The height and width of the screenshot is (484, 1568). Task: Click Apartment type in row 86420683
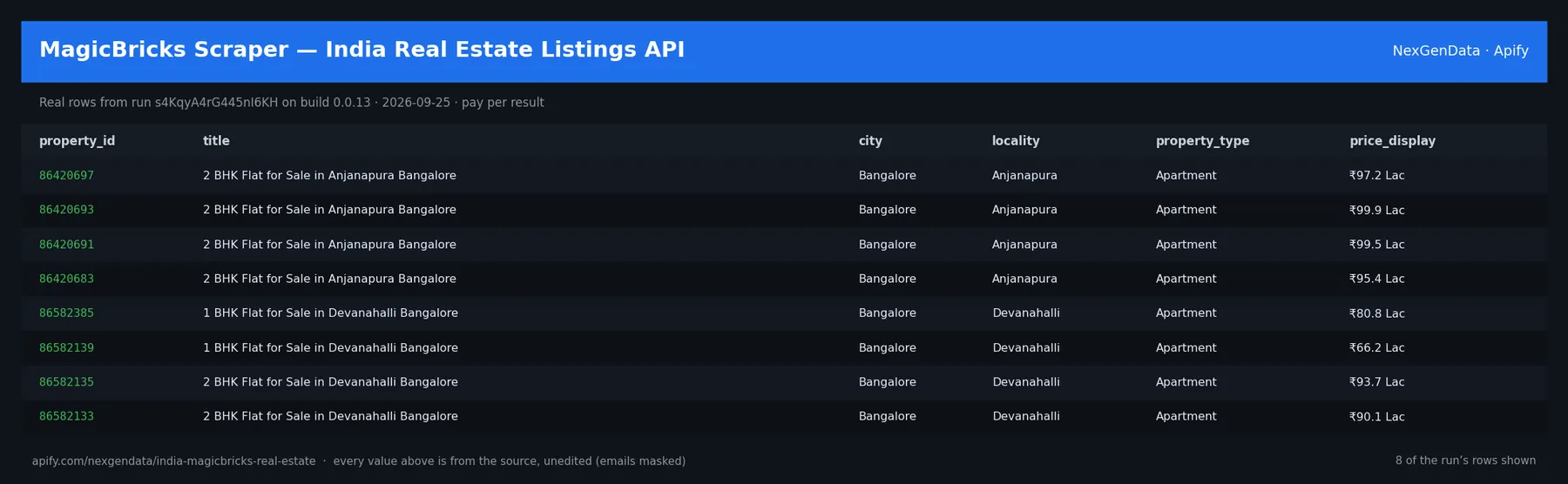1186,279
